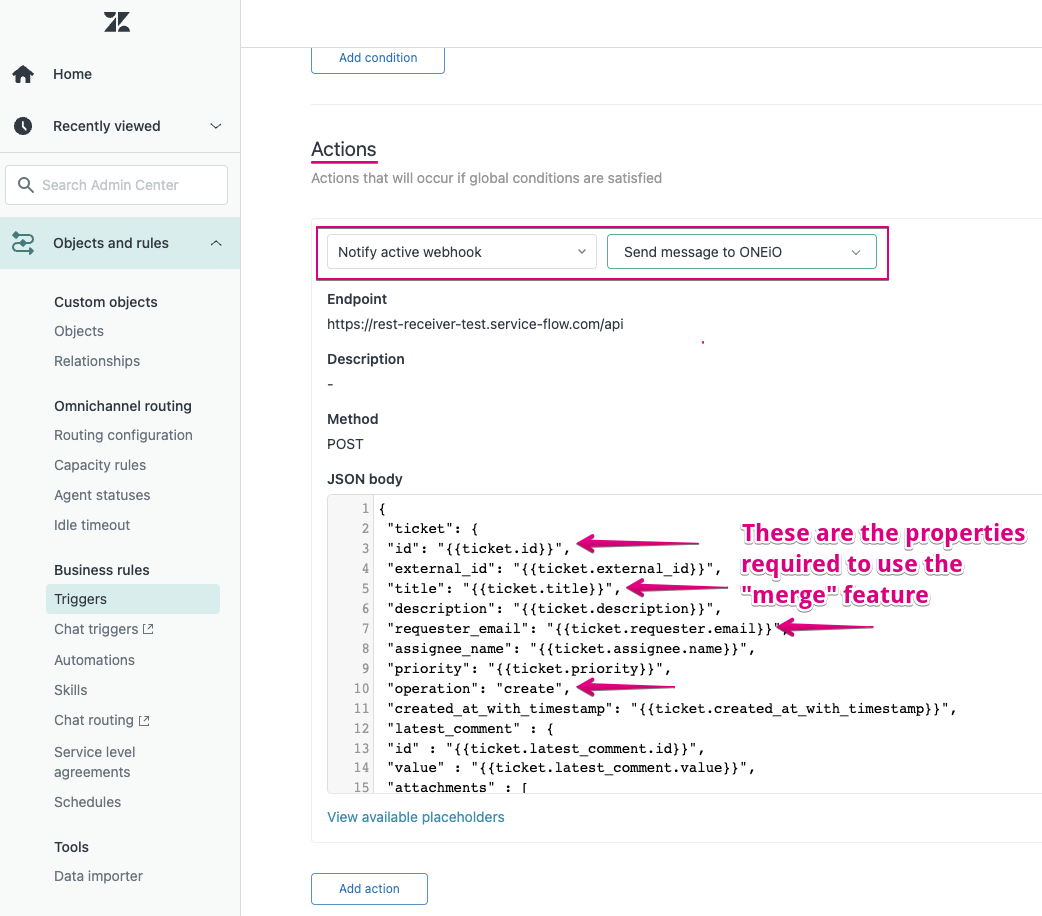Expand the Recently viewed chevron
Viewport: 1042px width, 916px height.
coord(216,126)
